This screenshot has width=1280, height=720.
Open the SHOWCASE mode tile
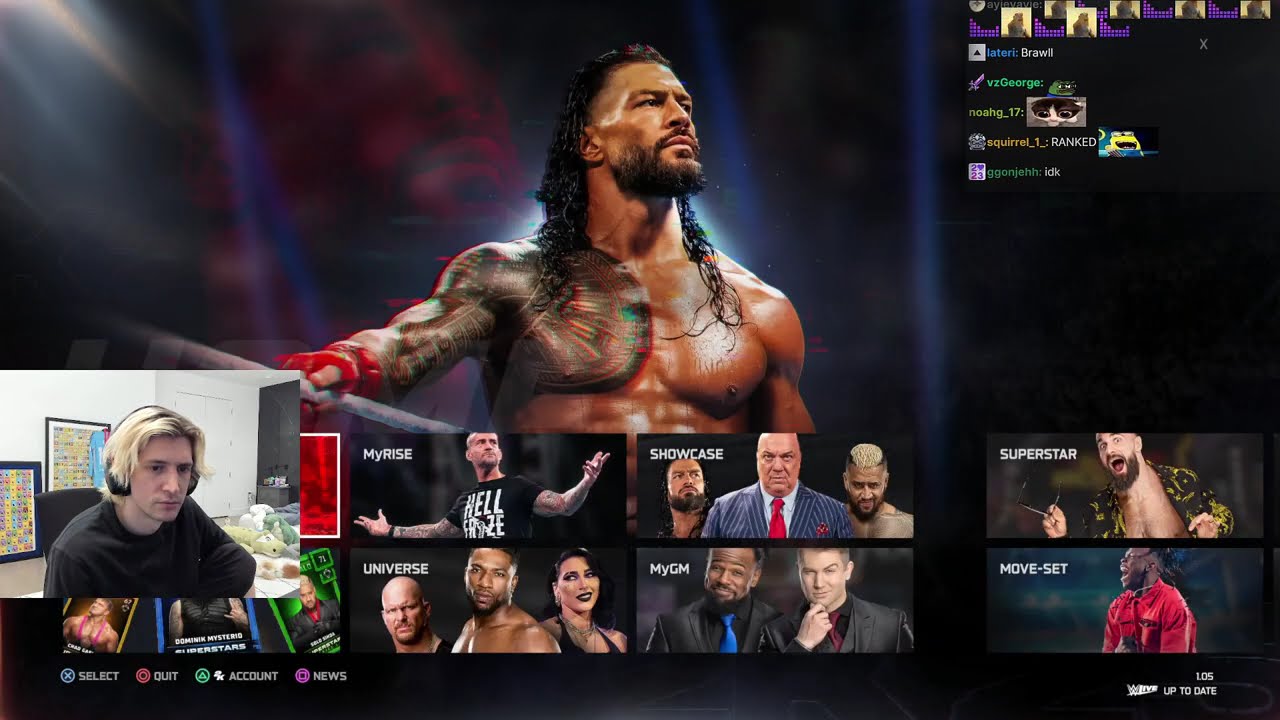(x=775, y=486)
